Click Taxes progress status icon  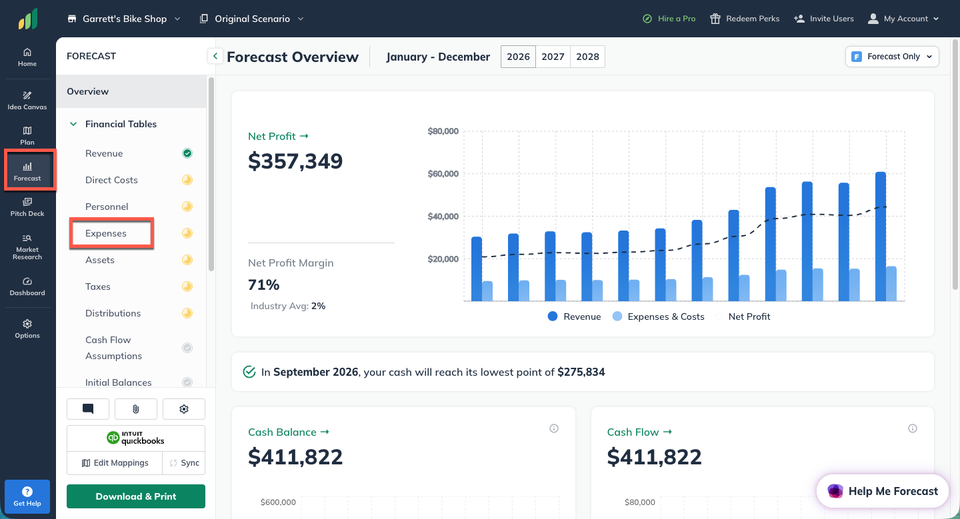tap(187, 286)
